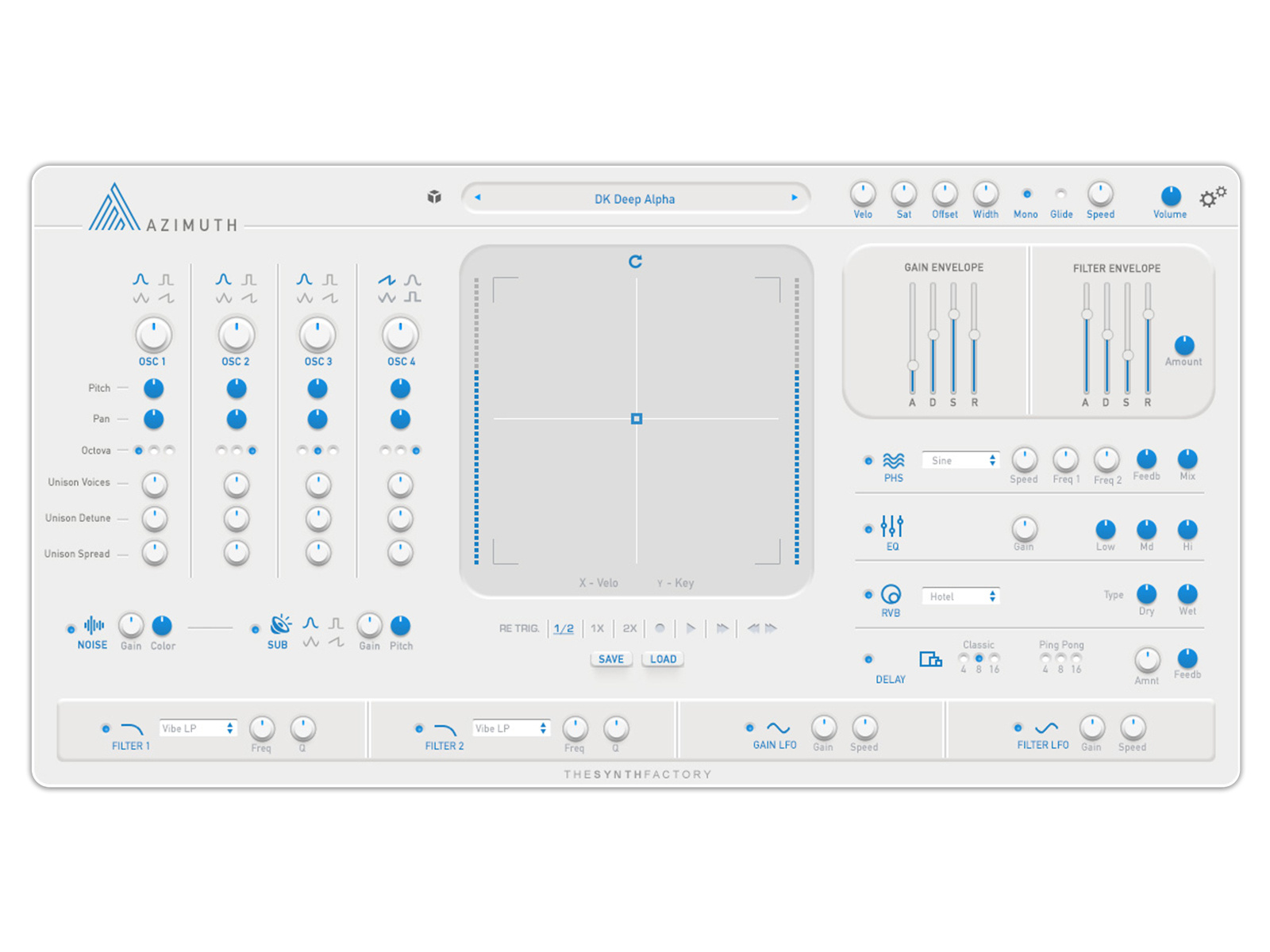Click the dice icon to randomize the preset
1270x952 pixels.
(x=434, y=198)
